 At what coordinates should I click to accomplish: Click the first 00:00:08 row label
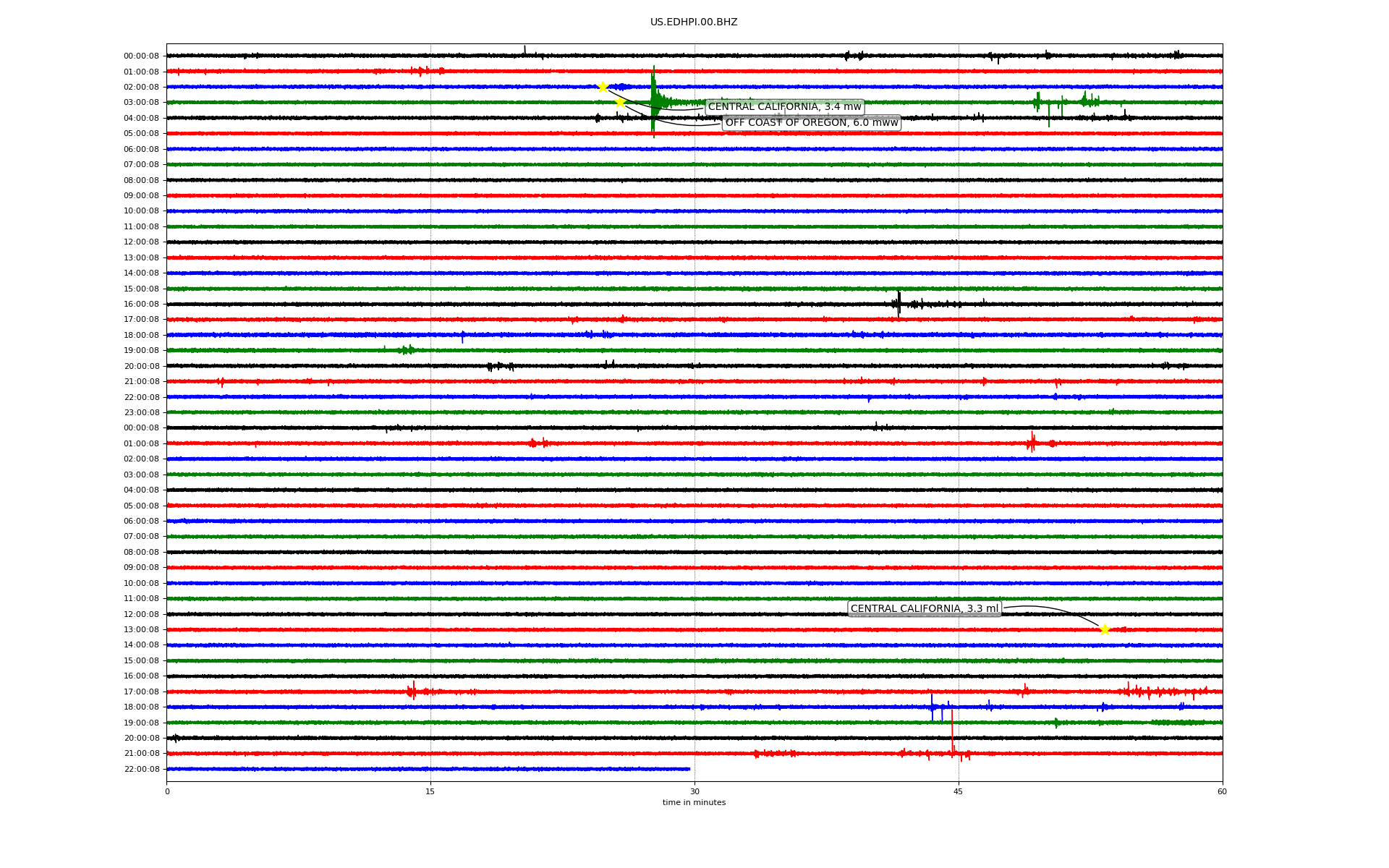141,56
